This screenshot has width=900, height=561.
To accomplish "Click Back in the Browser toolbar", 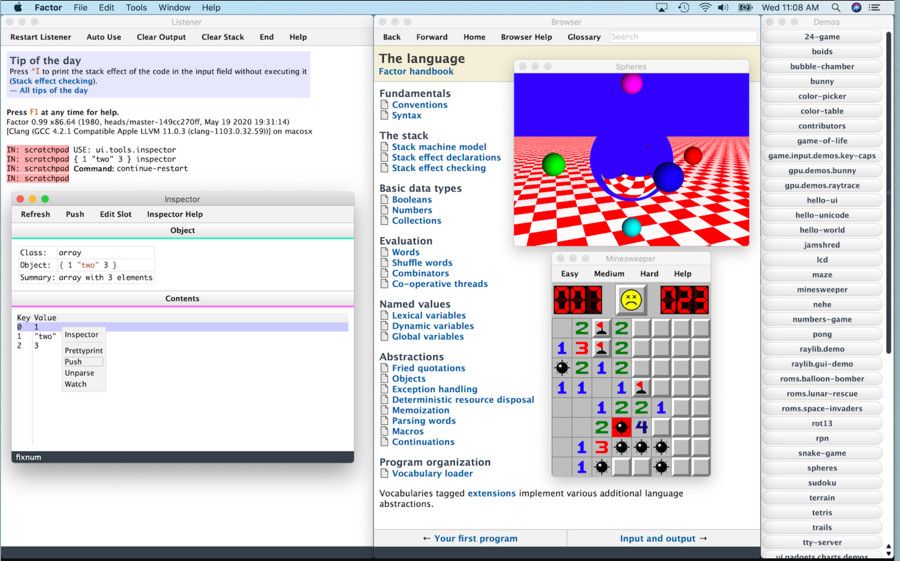I will click(392, 37).
